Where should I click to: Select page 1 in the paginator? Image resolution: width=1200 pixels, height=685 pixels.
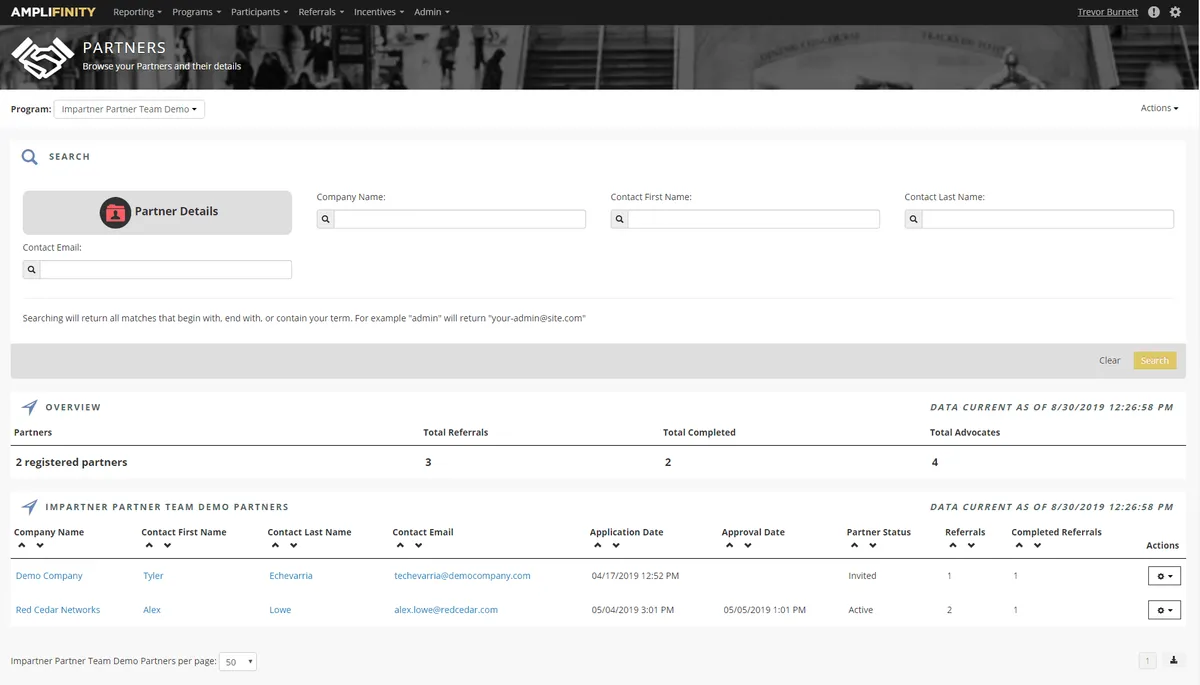(1147, 660)
